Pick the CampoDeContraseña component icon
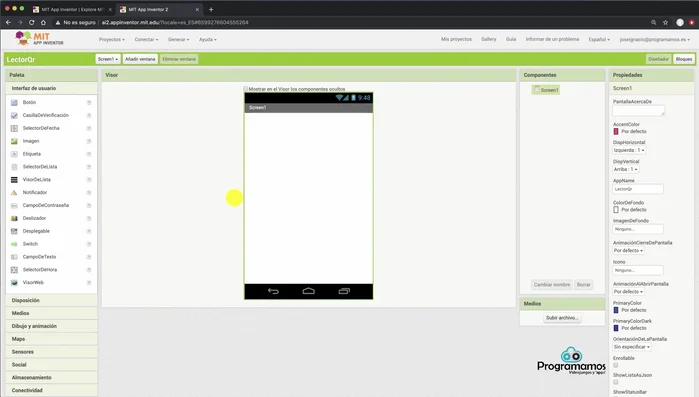The width and height of the screenshot is (699, 397). pyautogui.click(x=14, y=205)
